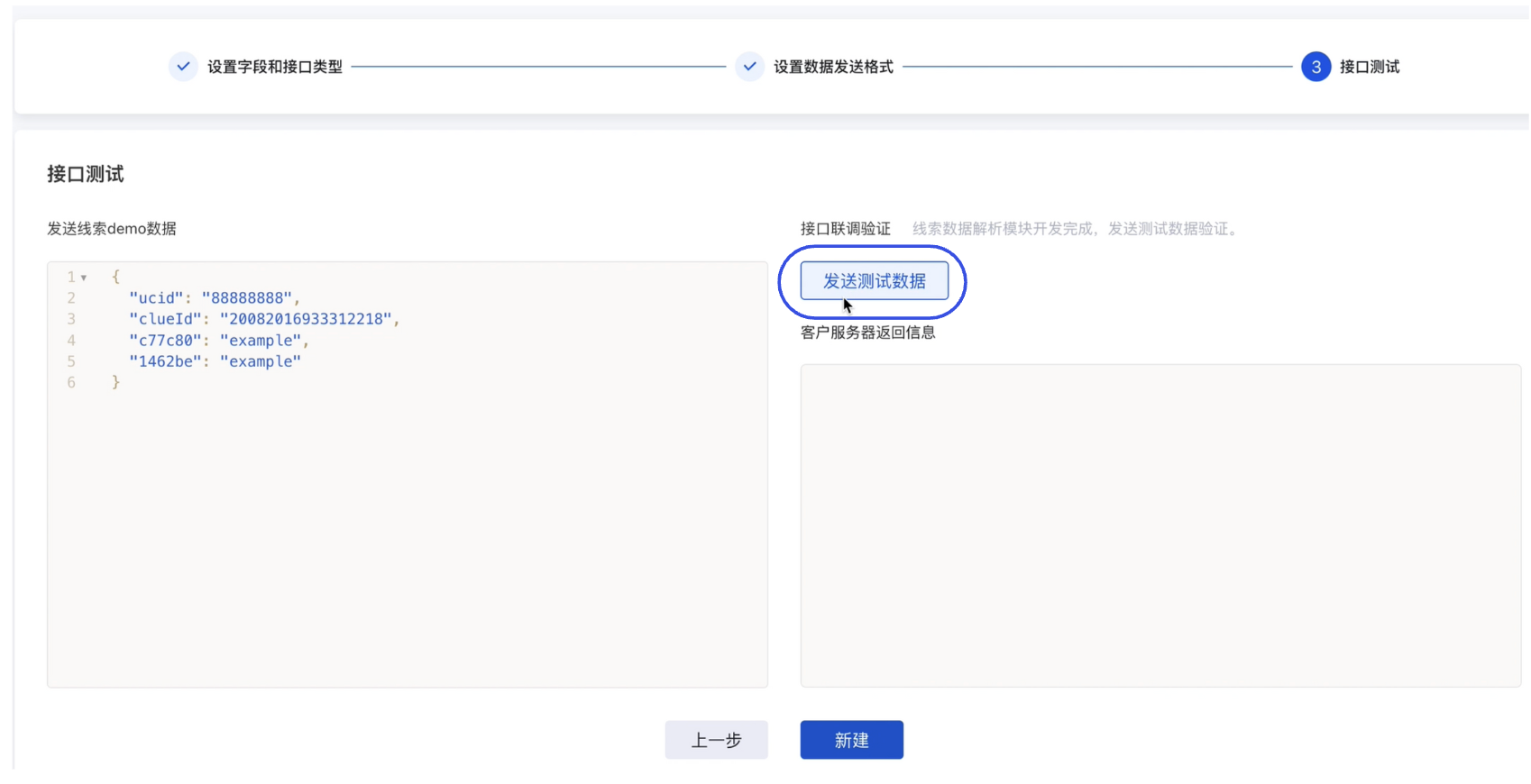The image size is (1531, 784).
Task: Place cursor on the ucid value "88888888"
Action: (246, 298)
